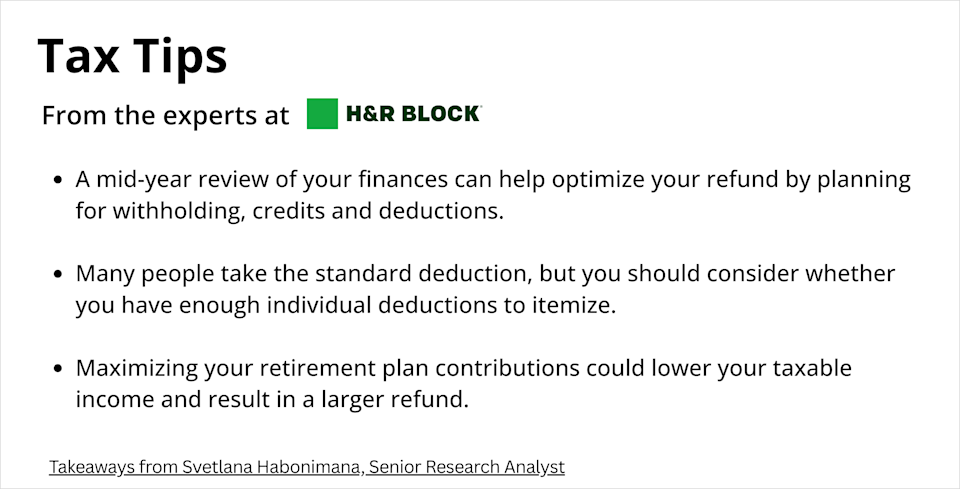The height and width of the screenshot is (489, 960).
Task: Click the line starting Maximizing your retirement plan
Action: (464, 367)
